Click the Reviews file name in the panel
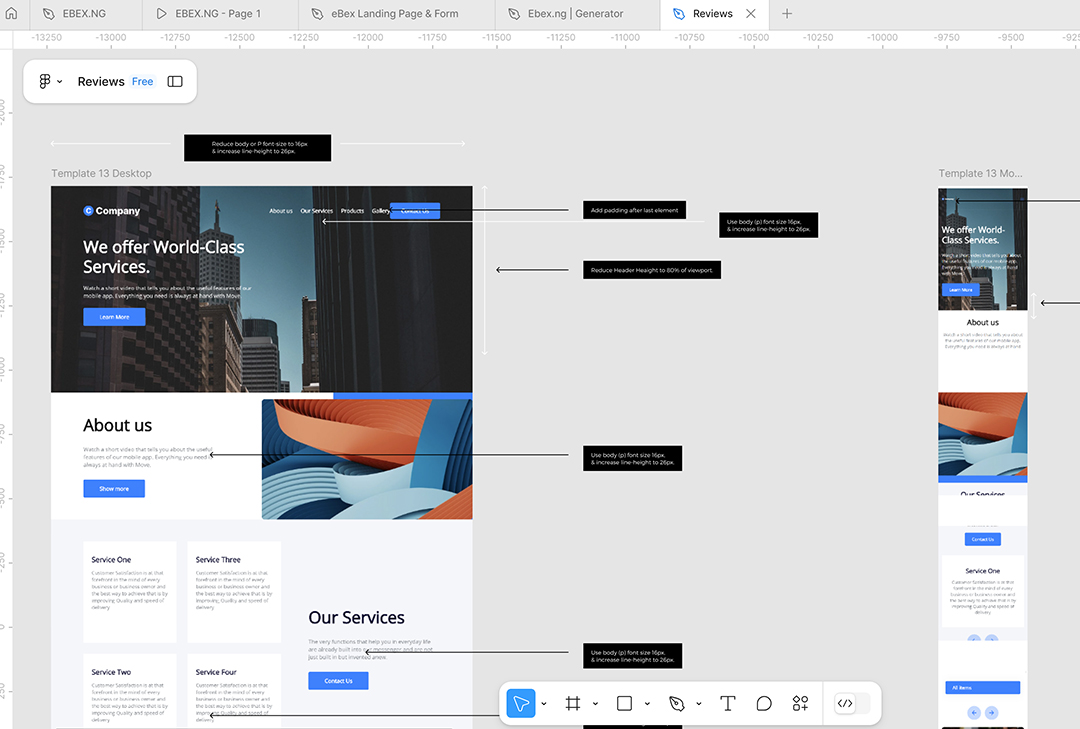The width and height of the screenshot is (1080, 729). pyautogui.click(x=101, y=81)
